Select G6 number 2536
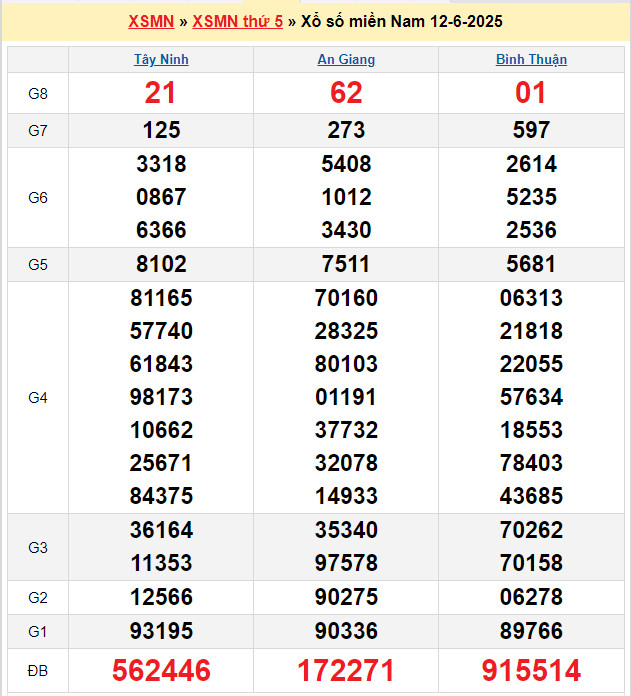This screenshot has width=631, height=696. pyautogui.click(x=531, y=230)
